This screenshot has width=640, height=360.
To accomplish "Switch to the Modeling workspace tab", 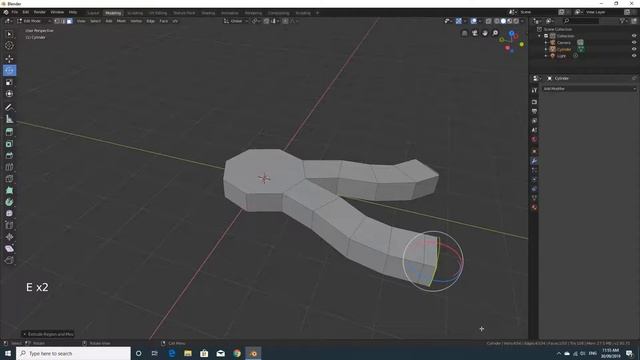I will [113, 13].
